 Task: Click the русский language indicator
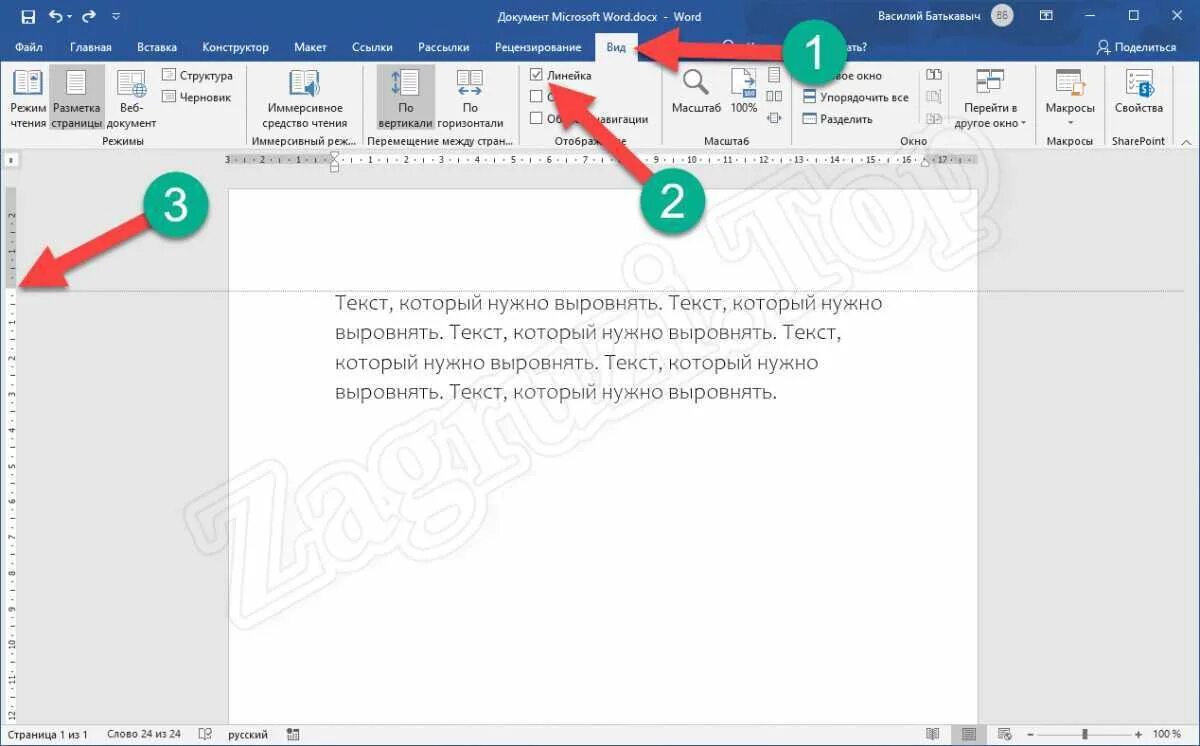point(248,734)
